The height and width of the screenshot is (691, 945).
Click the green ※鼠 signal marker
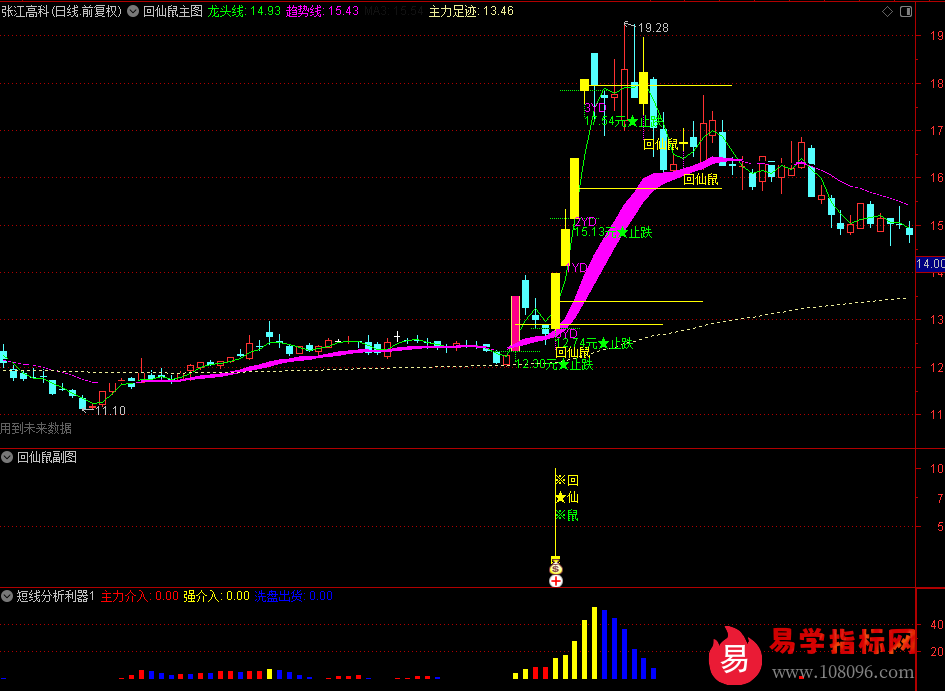pos(566,515)
